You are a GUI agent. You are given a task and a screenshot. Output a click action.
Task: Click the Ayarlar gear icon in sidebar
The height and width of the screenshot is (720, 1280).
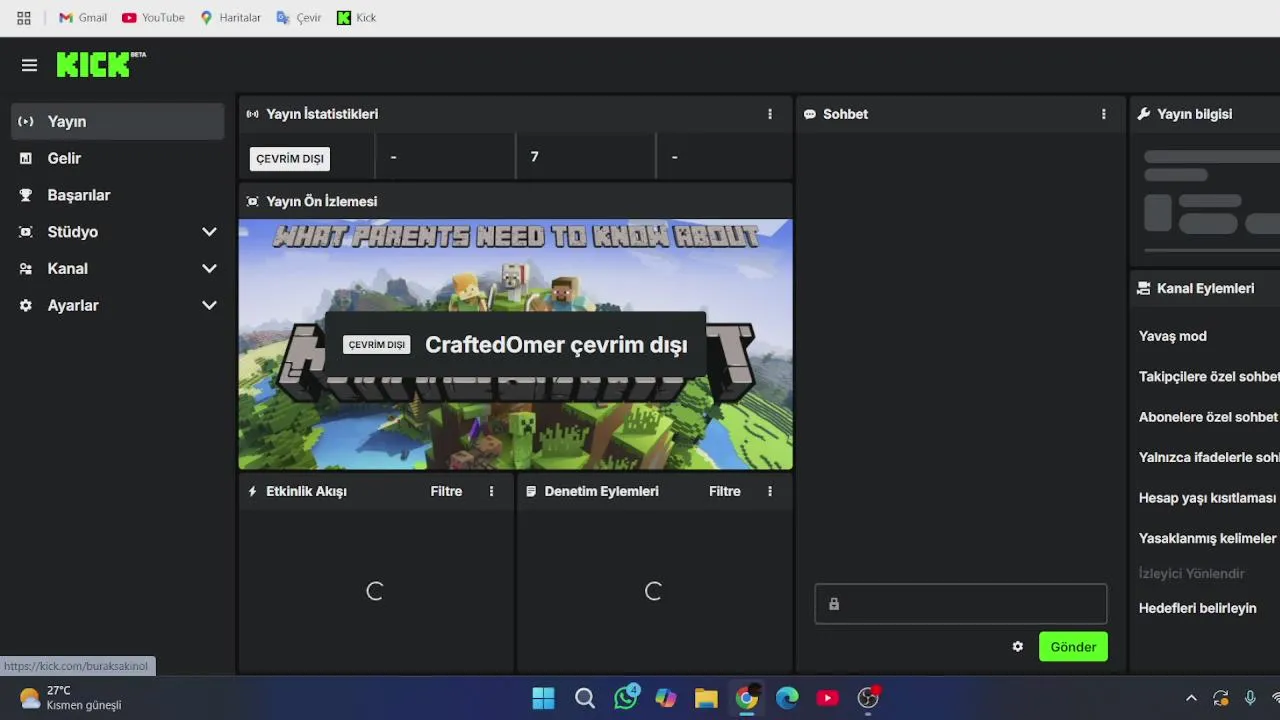click(x=26, y=306)
